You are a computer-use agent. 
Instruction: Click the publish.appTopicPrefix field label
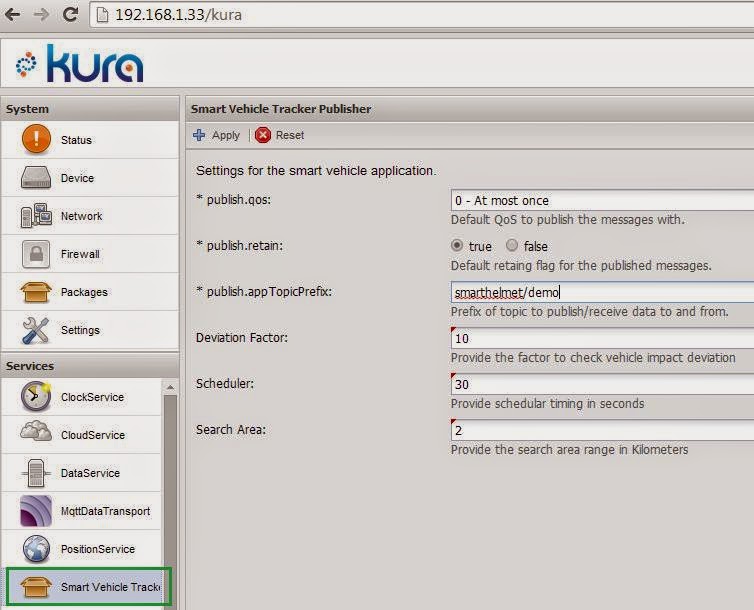[x=264, y=292]
